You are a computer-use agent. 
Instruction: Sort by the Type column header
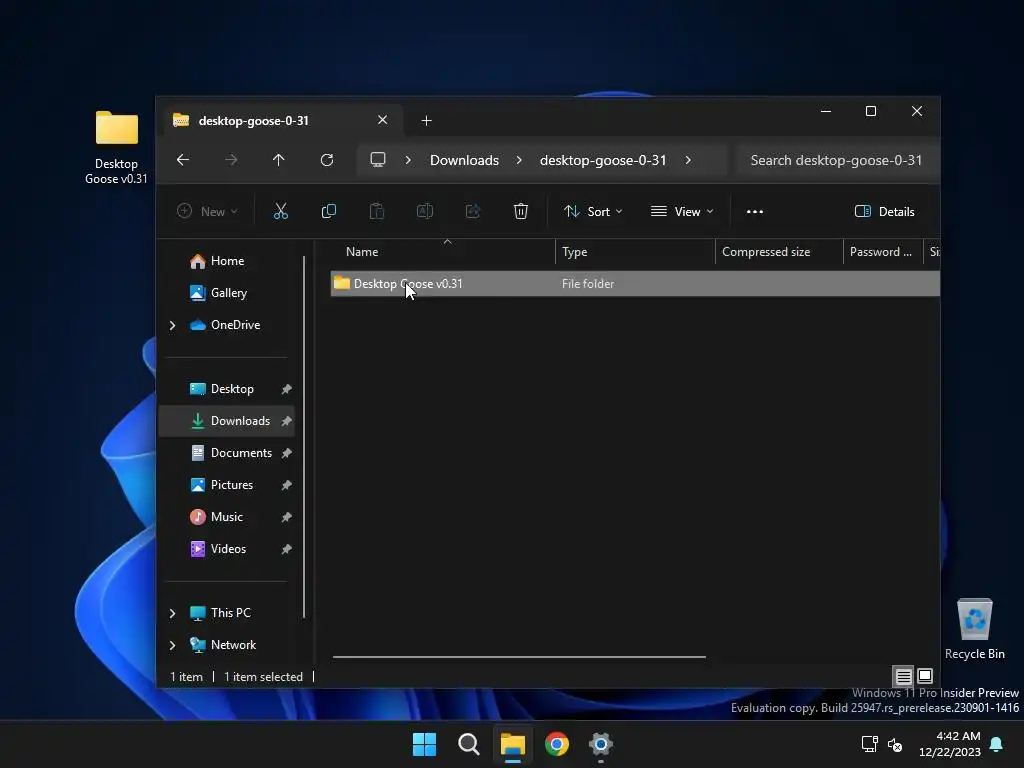(635, 252)
